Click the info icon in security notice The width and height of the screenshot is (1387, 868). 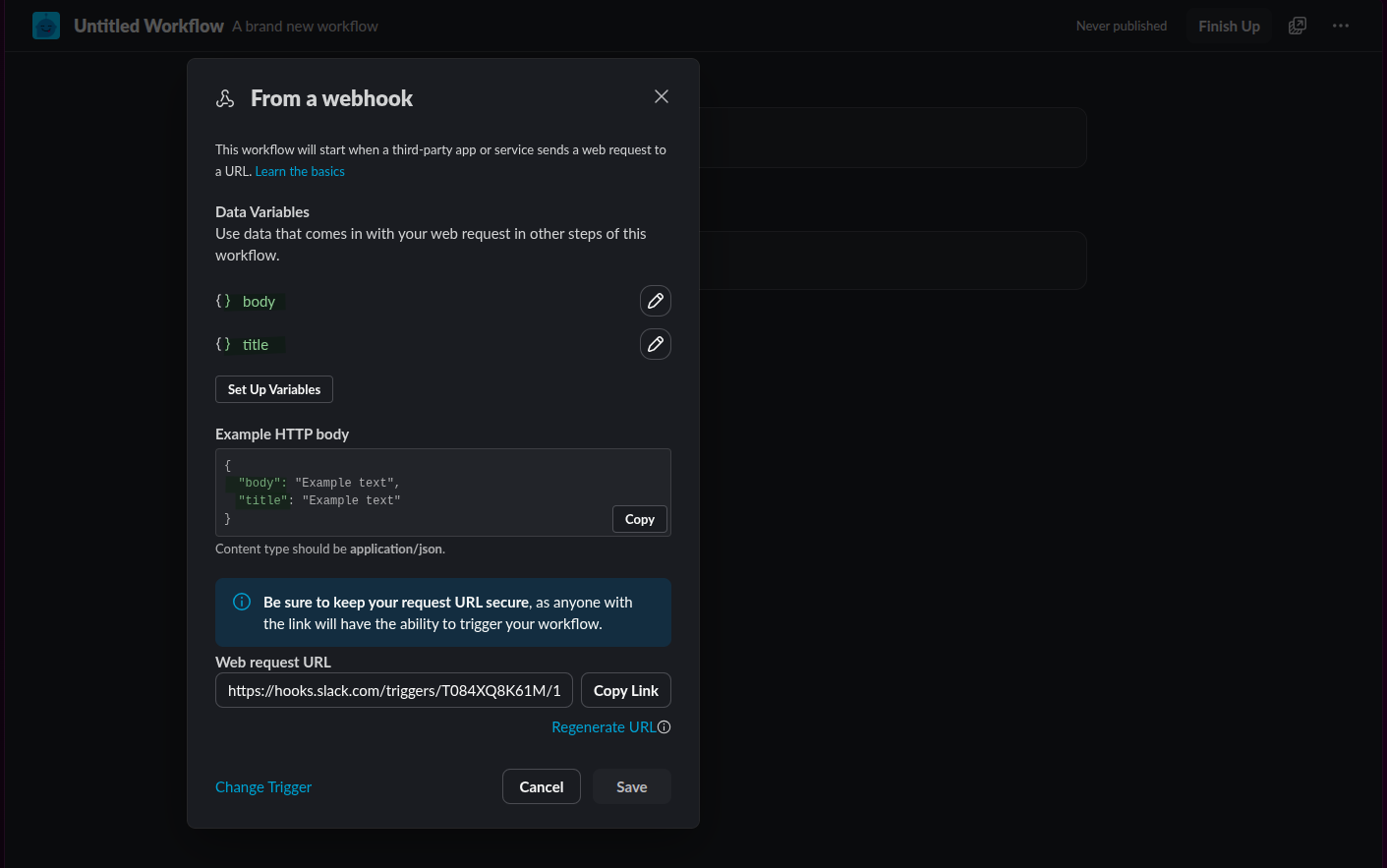(242, 602)
